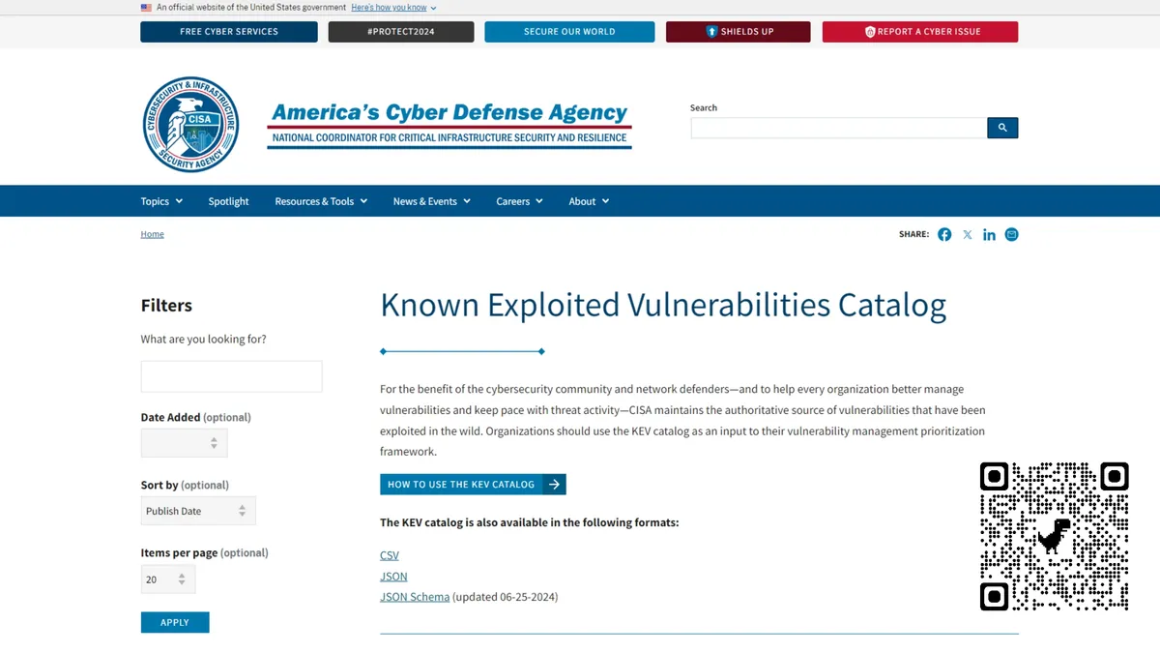Click Report a Cyber Issue button
The image size is (1160, 652).
pyautogui.click(x=920, y=32)
